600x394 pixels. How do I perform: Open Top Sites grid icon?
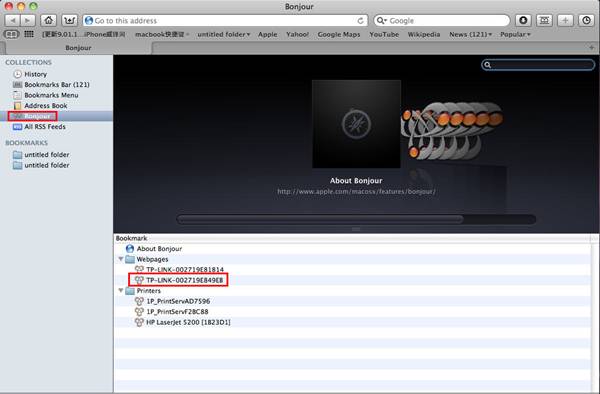[29, 34]
